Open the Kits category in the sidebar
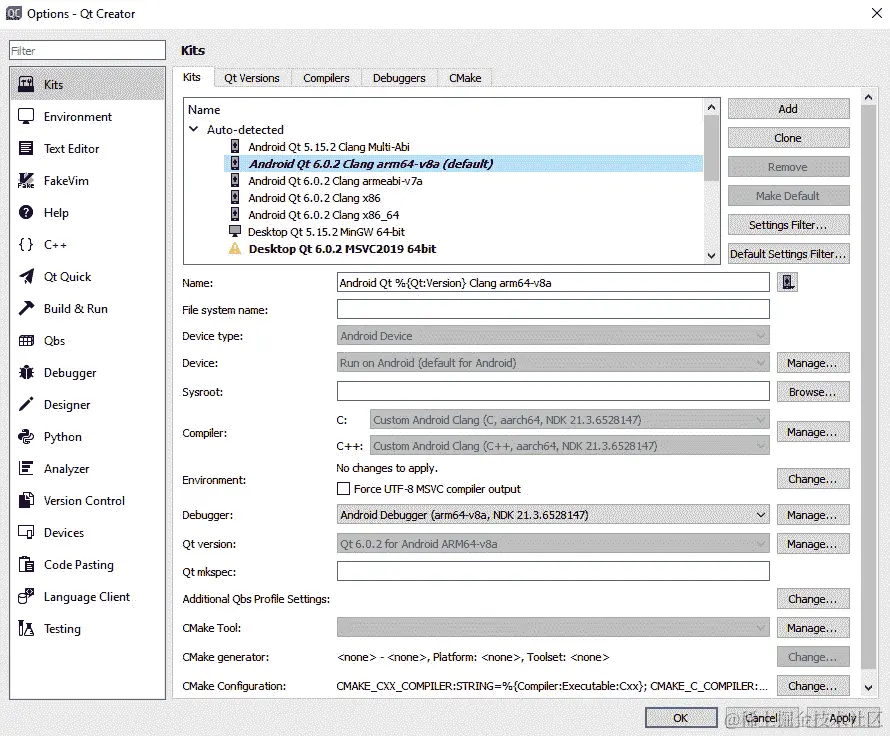Image resolution: width=890 pixels, height=736 pixels. (87, 85)
